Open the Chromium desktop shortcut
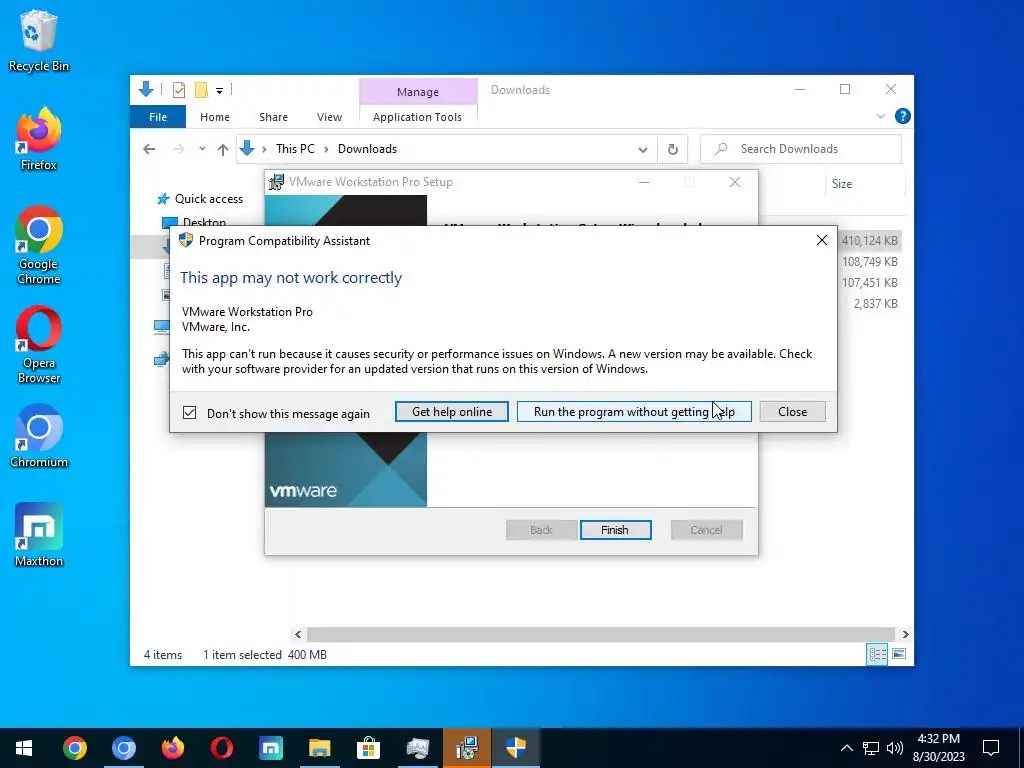Screen dimensions: 1024x768 coord(39,437)
